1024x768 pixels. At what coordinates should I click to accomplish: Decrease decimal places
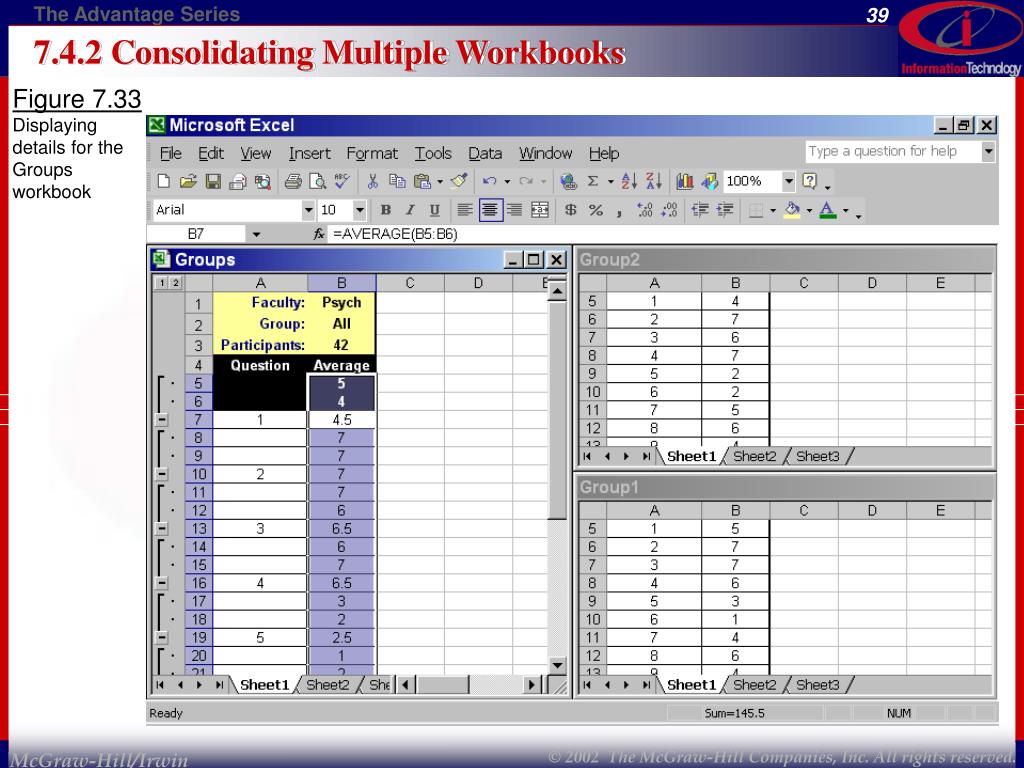pos(669,210)
